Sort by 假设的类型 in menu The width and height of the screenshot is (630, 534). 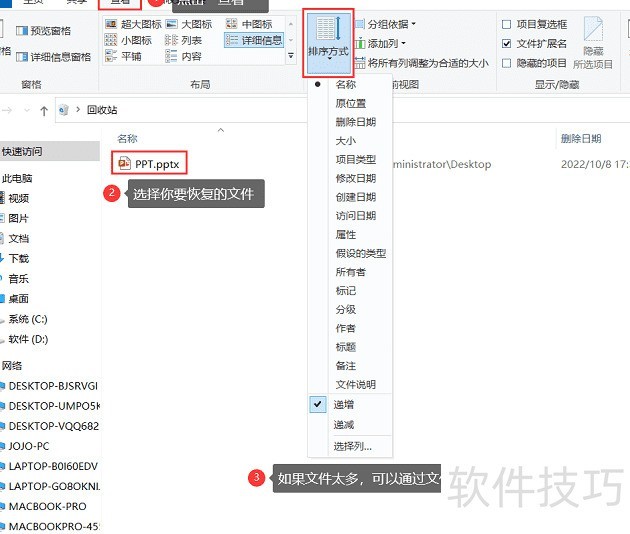(361, 253)
